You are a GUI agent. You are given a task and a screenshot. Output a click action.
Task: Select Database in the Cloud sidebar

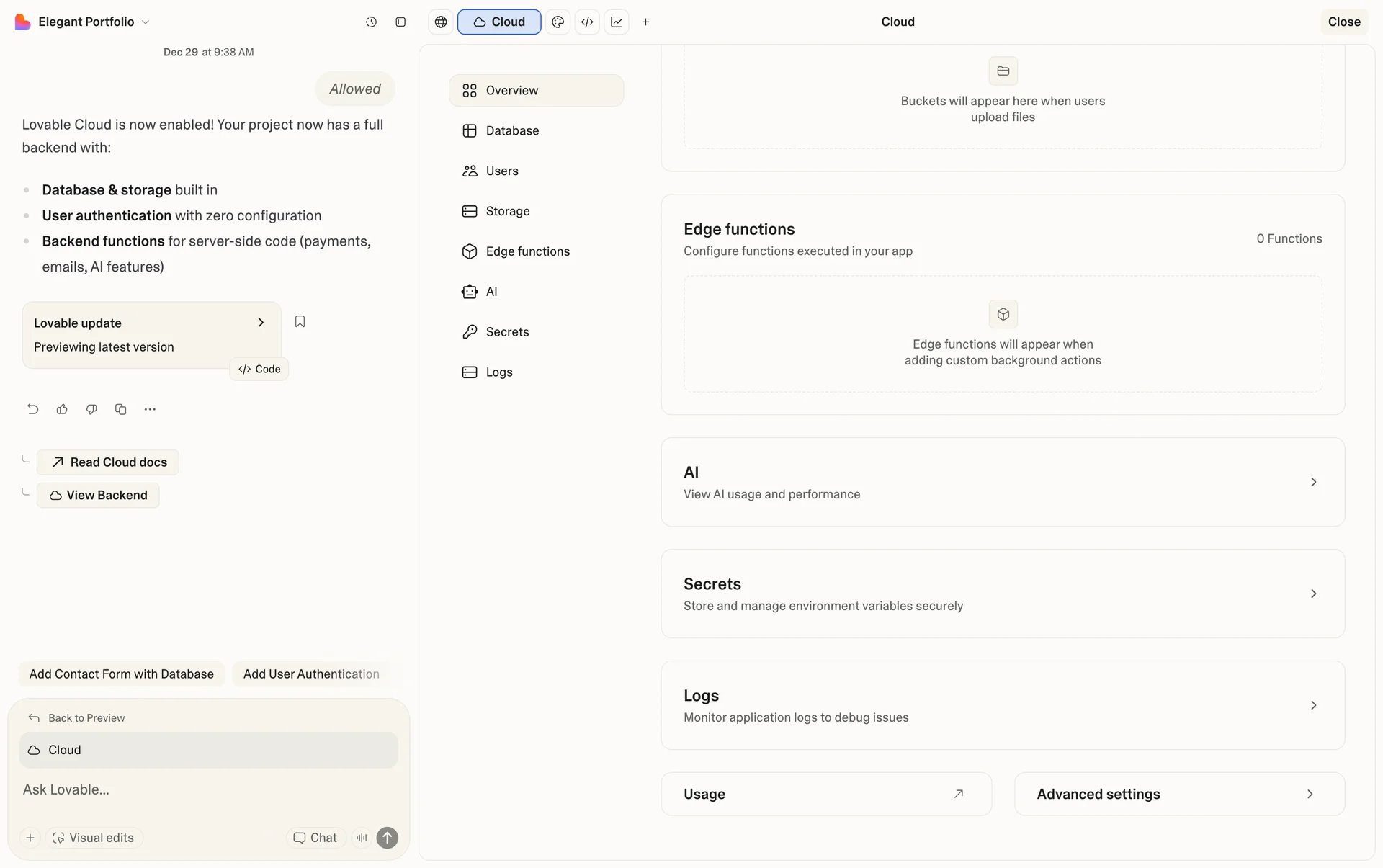(x=512, y=130)
